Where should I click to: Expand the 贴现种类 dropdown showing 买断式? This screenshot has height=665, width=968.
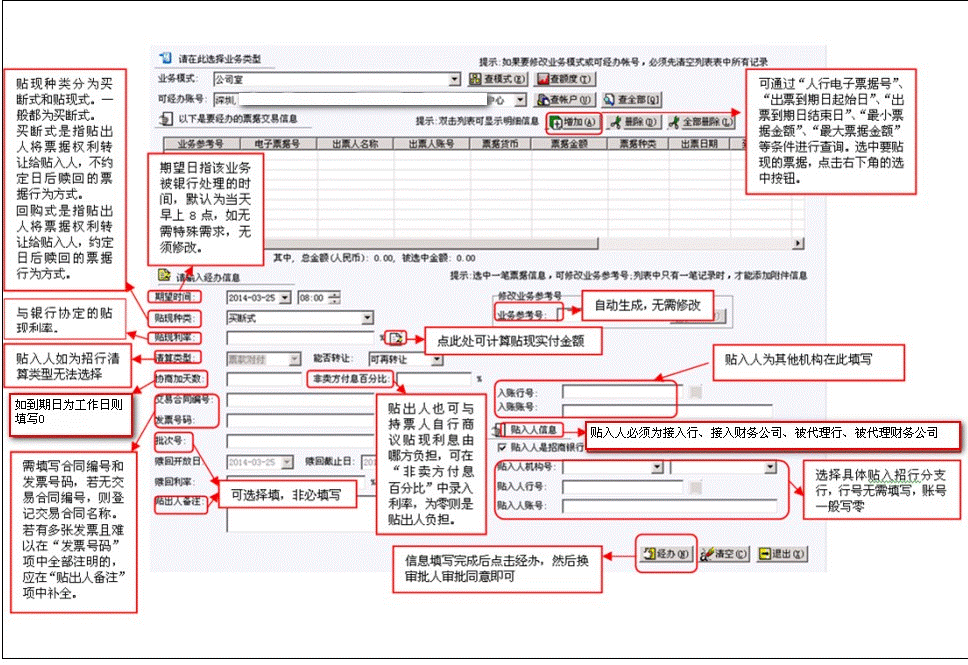pos(368,318)
